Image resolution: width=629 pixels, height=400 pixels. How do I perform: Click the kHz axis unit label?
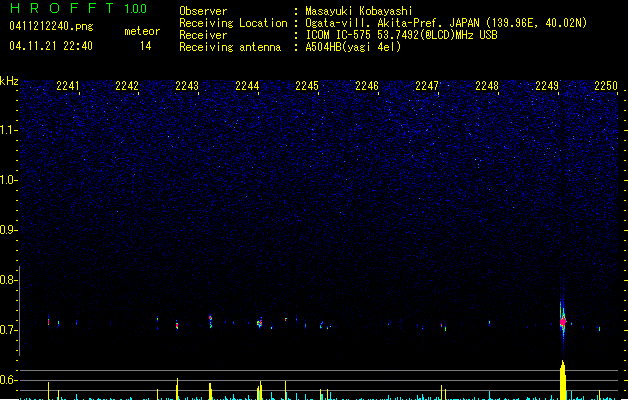[x=9, y=81]
